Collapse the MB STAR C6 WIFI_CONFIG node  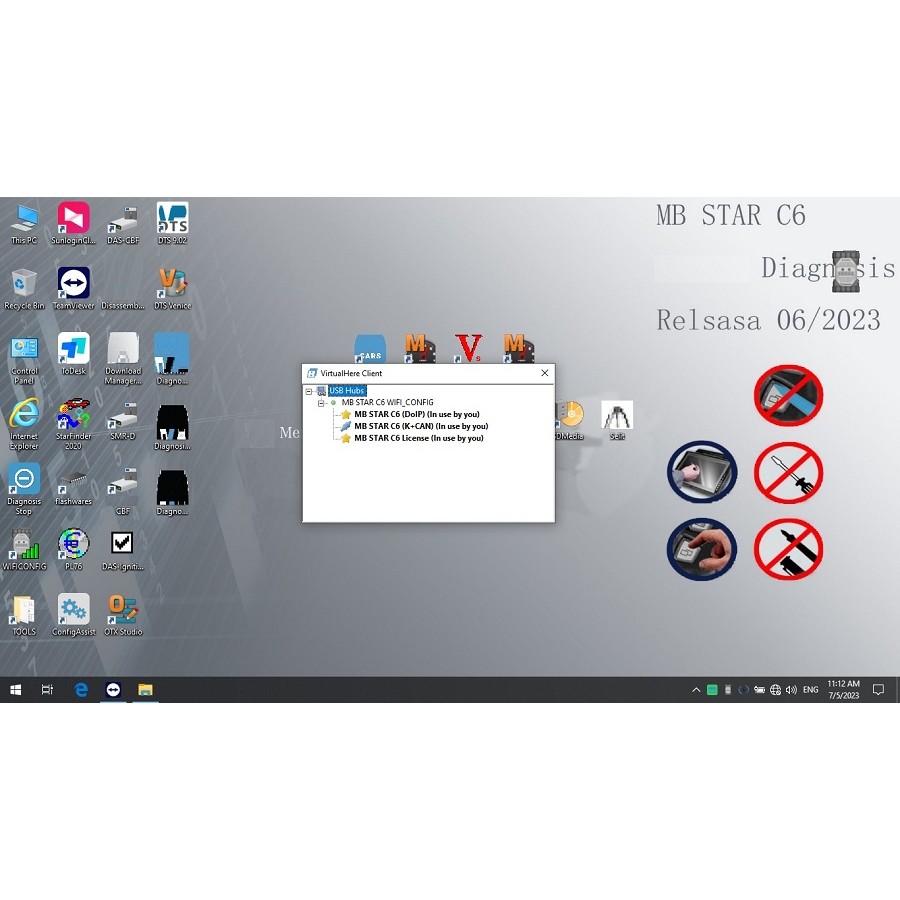321,403
